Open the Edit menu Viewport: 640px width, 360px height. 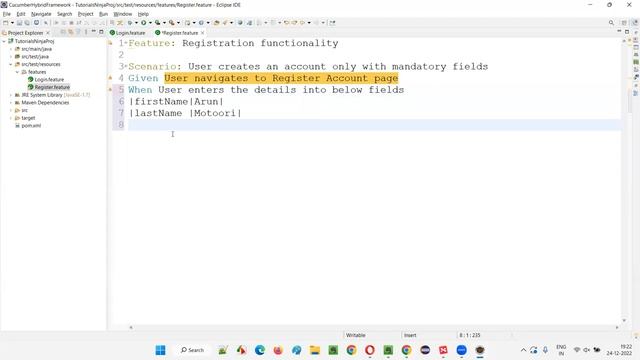[x=21, y=14]
